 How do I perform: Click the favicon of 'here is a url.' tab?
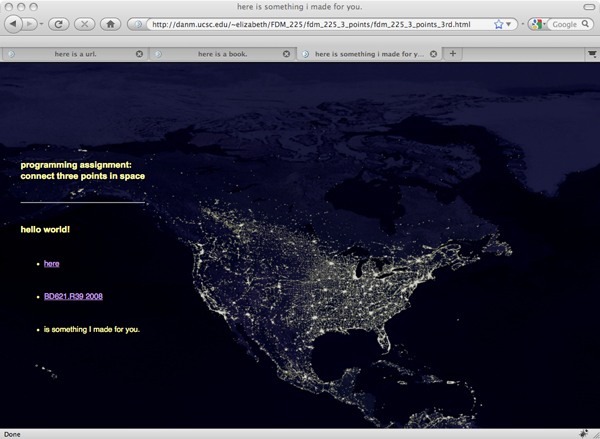pyautogui.click(x=11, y=54)
